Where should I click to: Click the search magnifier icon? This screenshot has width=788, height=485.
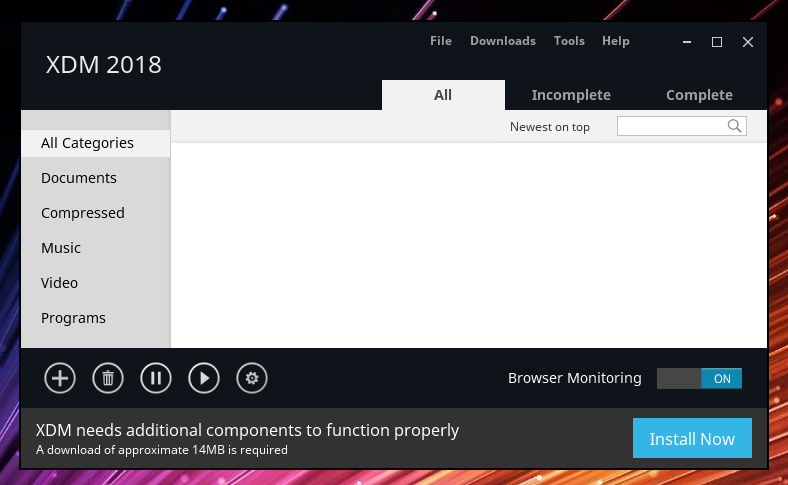pyautogui.click(x=734, y=126)
